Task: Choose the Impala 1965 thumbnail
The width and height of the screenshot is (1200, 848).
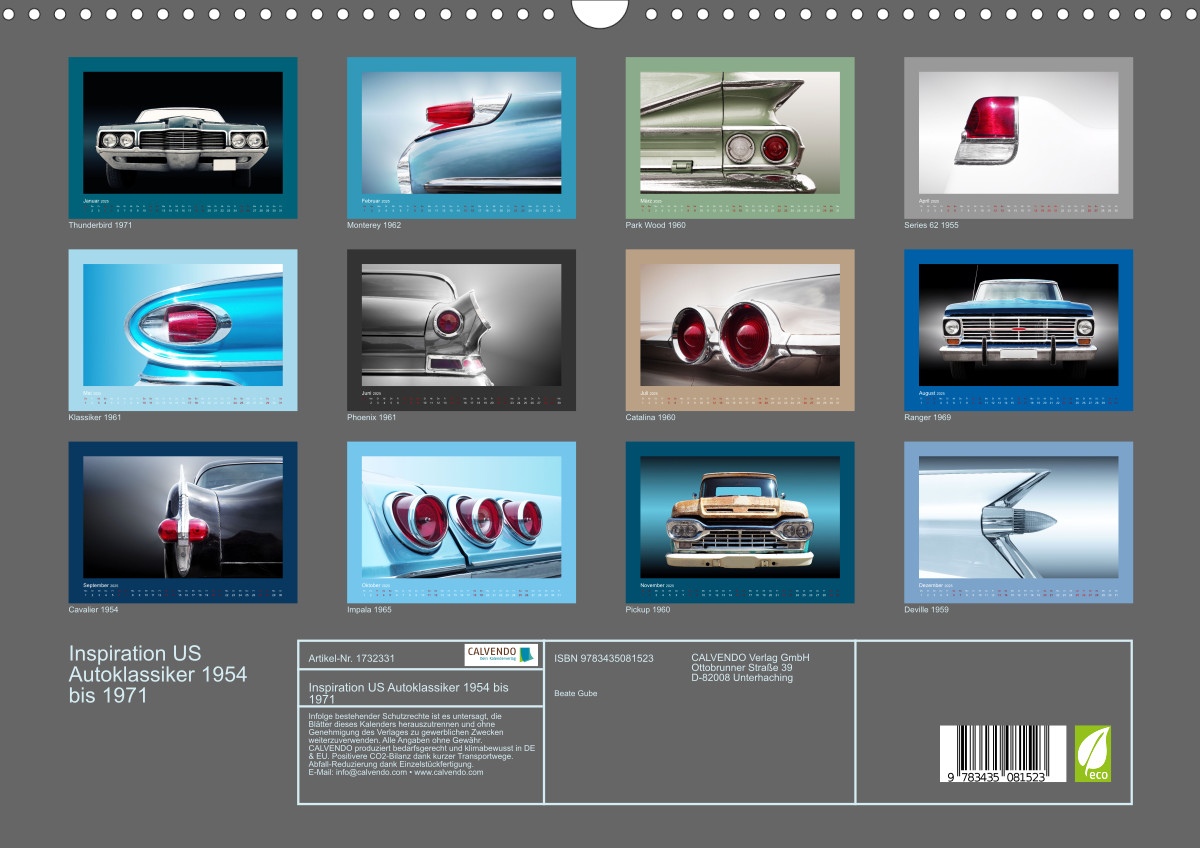Action: point(461,522)
